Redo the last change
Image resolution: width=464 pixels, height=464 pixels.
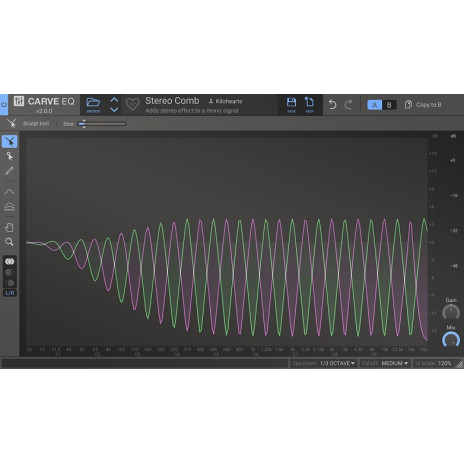point(348,105)
